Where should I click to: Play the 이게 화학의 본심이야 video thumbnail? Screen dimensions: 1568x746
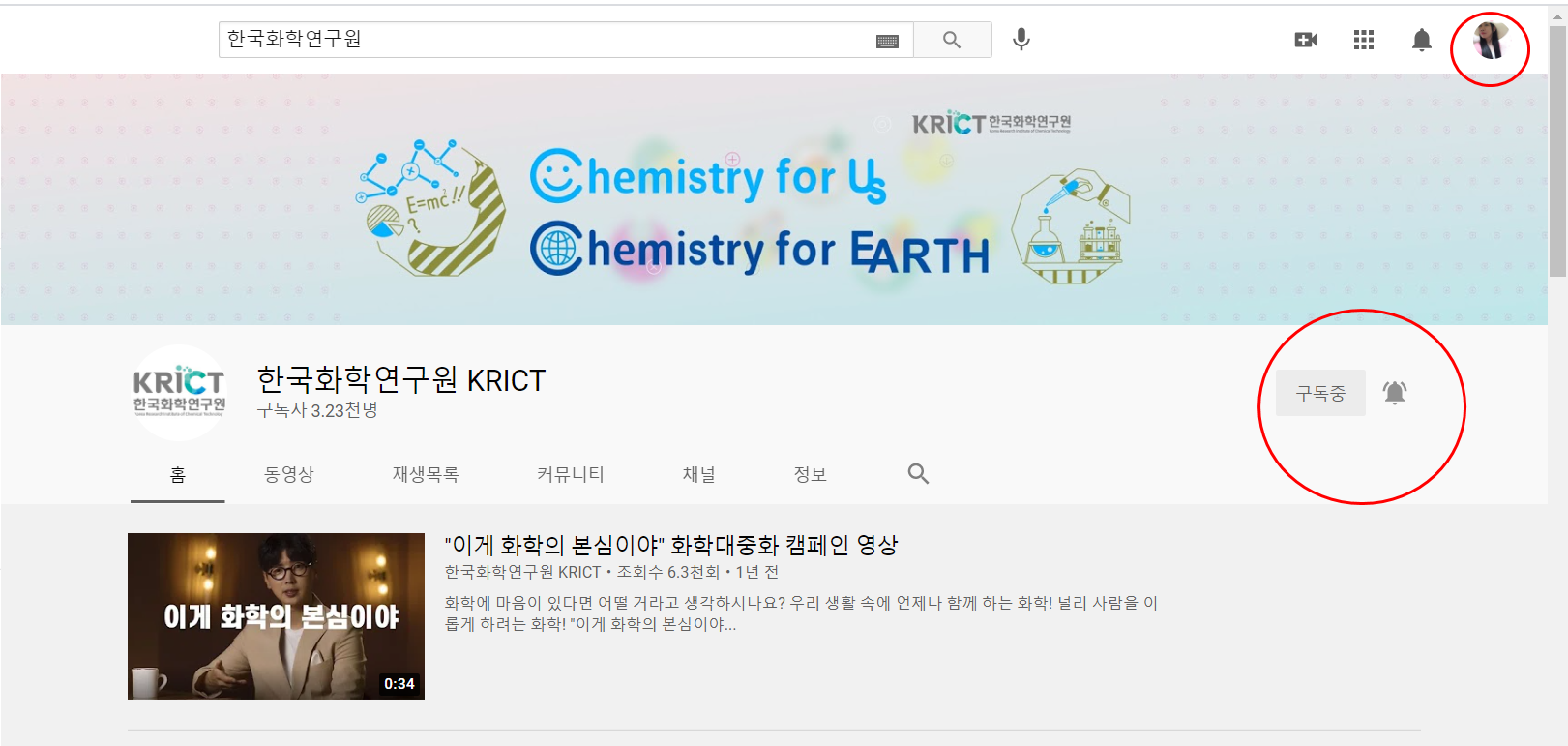pyautogui.click(x=276, y=616)
